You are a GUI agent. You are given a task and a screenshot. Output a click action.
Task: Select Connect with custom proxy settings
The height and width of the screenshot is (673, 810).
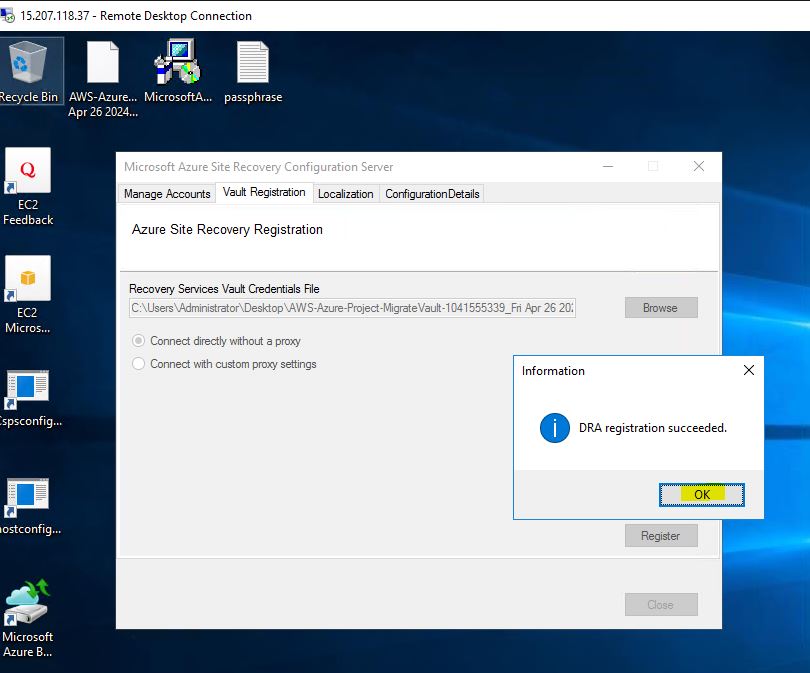[x=139, y=364]
